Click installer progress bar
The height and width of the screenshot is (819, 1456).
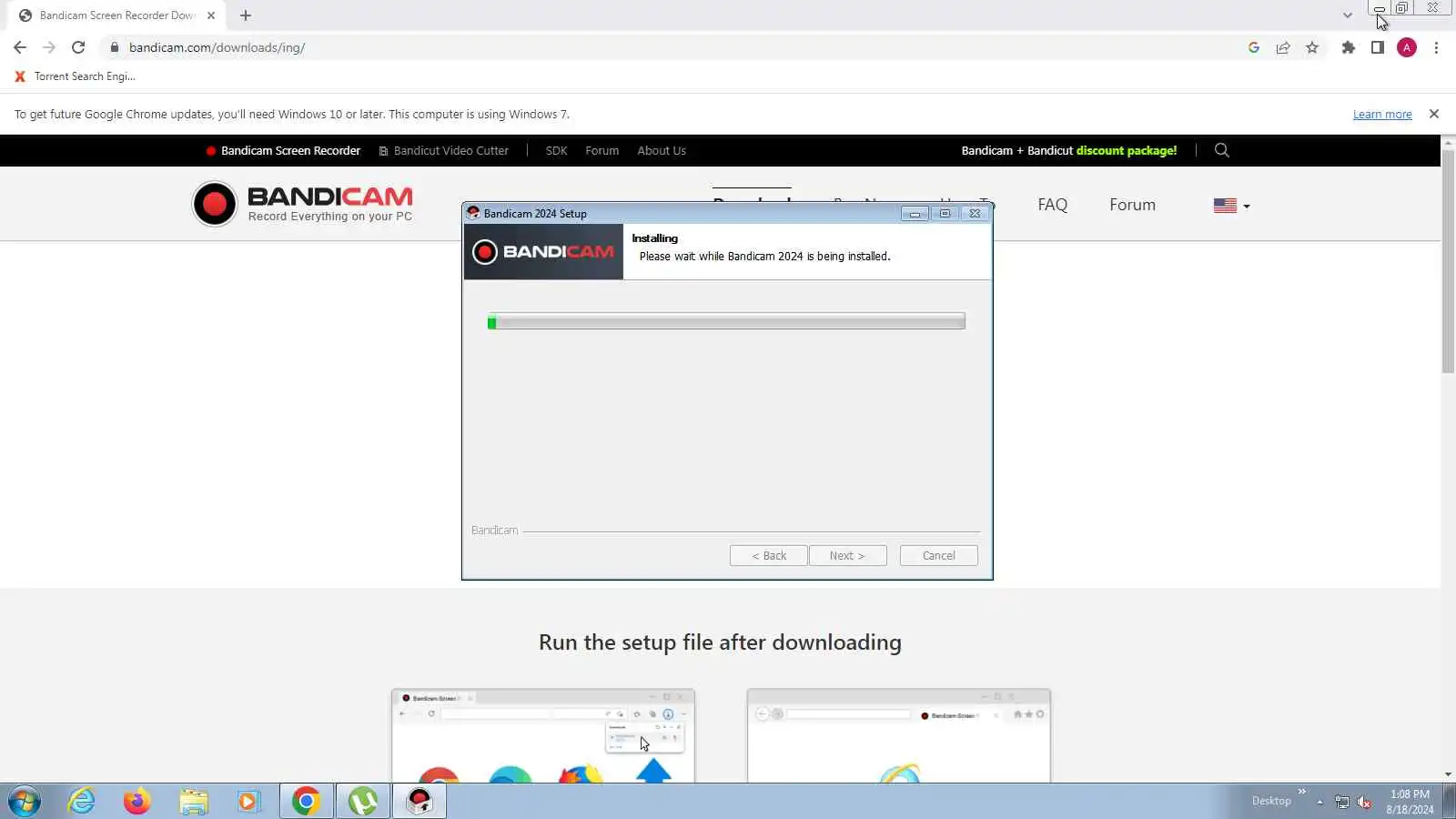726,321
